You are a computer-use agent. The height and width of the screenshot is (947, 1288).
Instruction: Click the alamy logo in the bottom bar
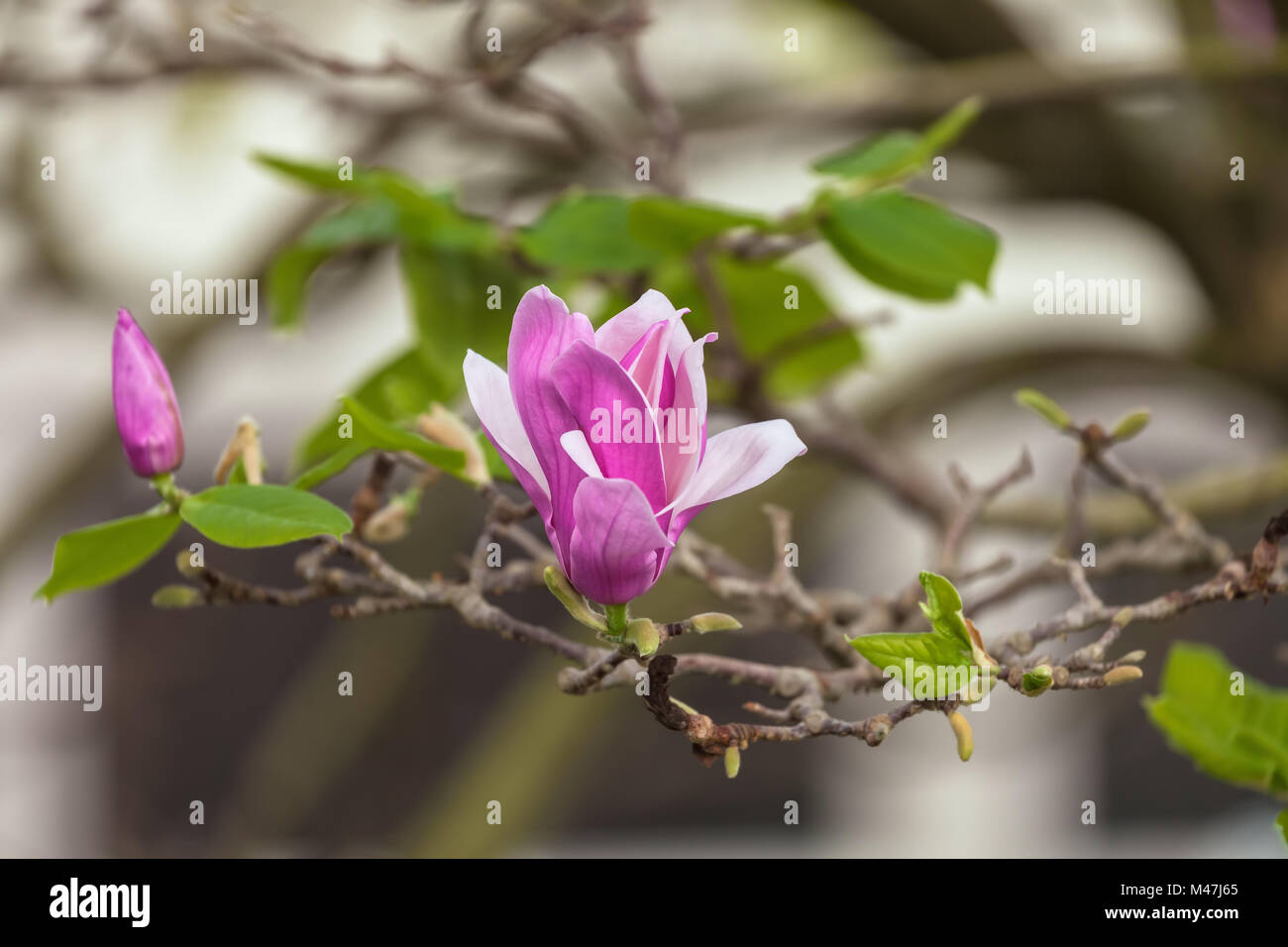(100, 902)
